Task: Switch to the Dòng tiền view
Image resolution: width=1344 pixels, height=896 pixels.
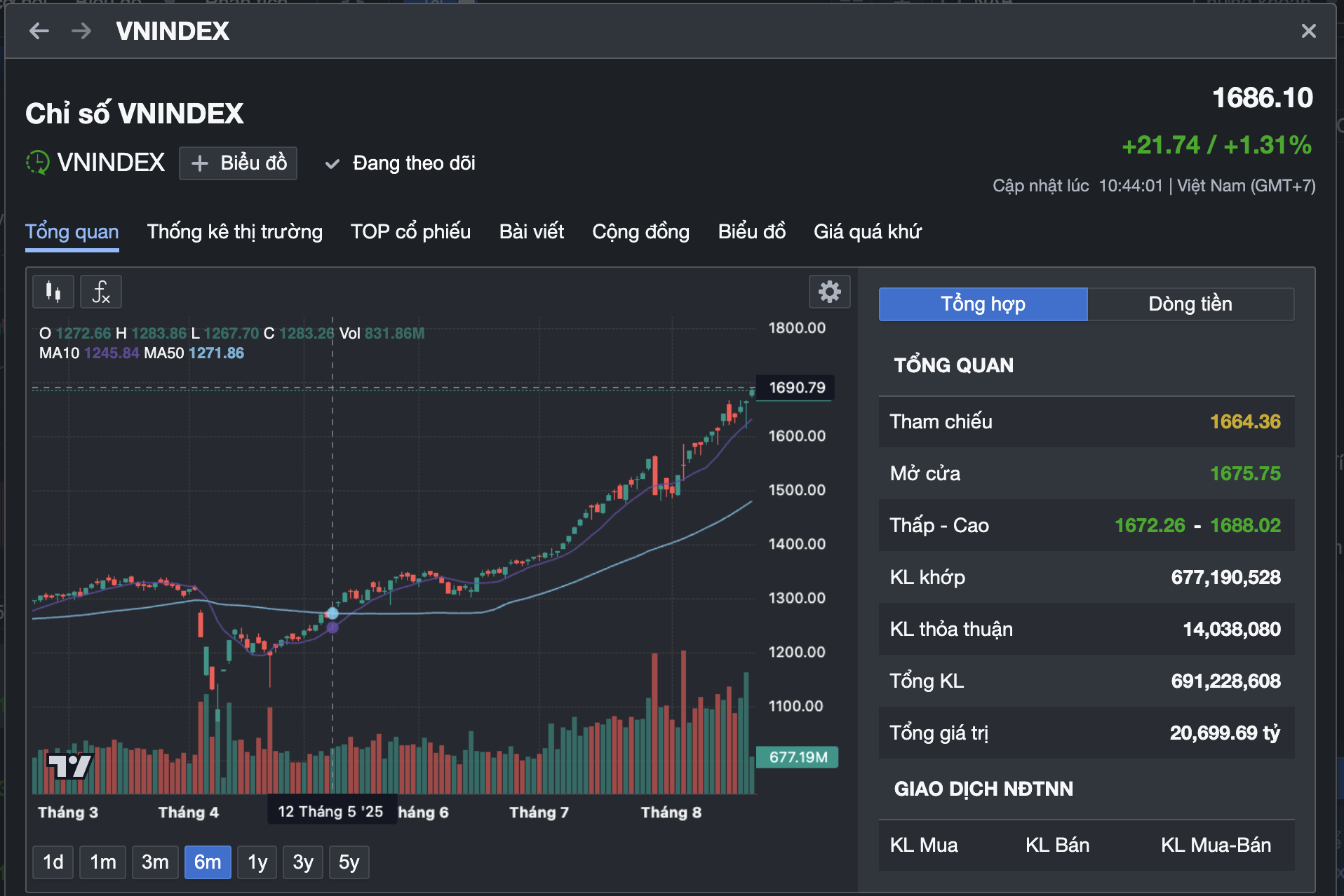Action: point(1190,304)
